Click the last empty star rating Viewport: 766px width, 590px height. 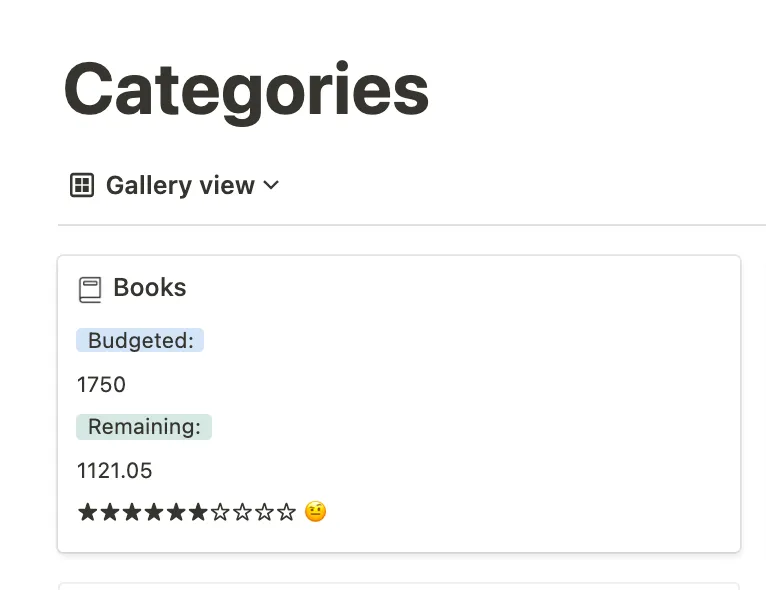pos(286,512)
